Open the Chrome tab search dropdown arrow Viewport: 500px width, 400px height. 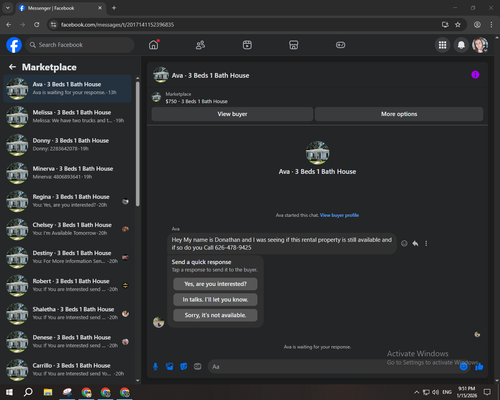(x=8, y=8)
